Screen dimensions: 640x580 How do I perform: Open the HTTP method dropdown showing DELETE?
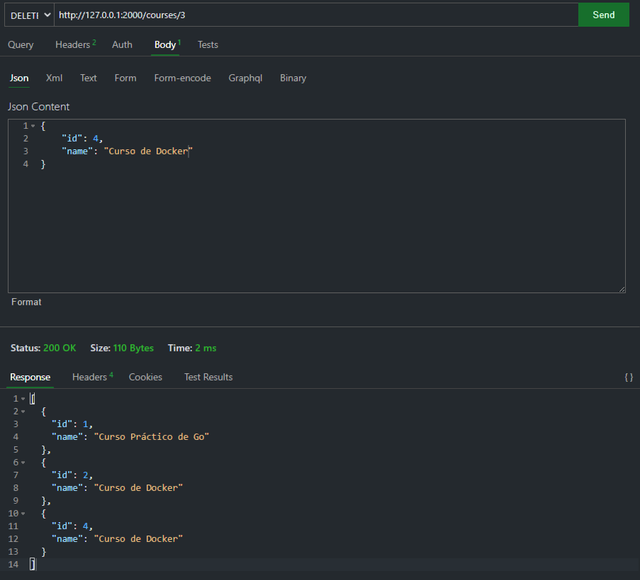pos(29,15)
